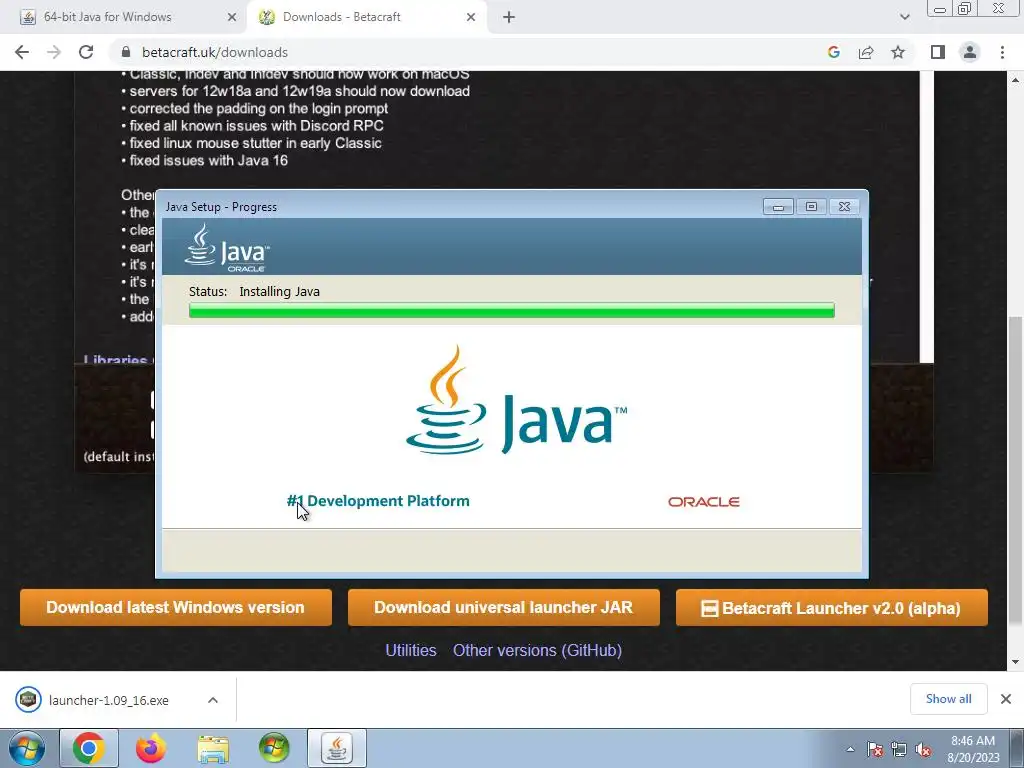Screen dimensions: 1024x768
Task: Click Betacraft Launcher v2.0 (alpha) button
Action: [831, 607]
